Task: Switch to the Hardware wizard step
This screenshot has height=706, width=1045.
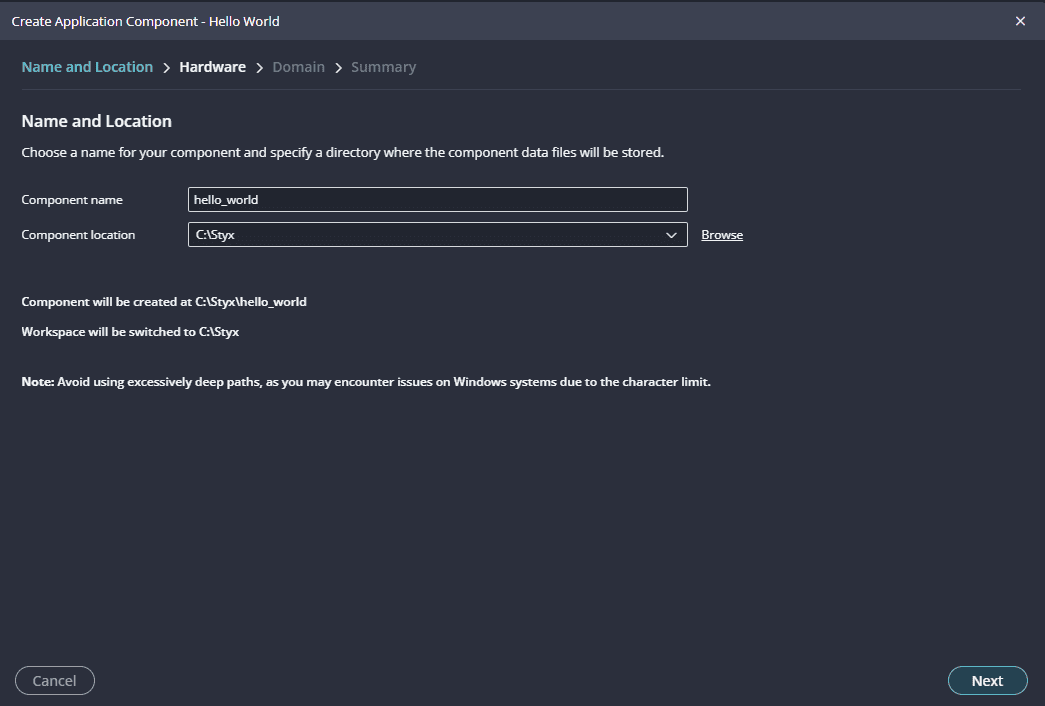Action: (x=212, y=67)
